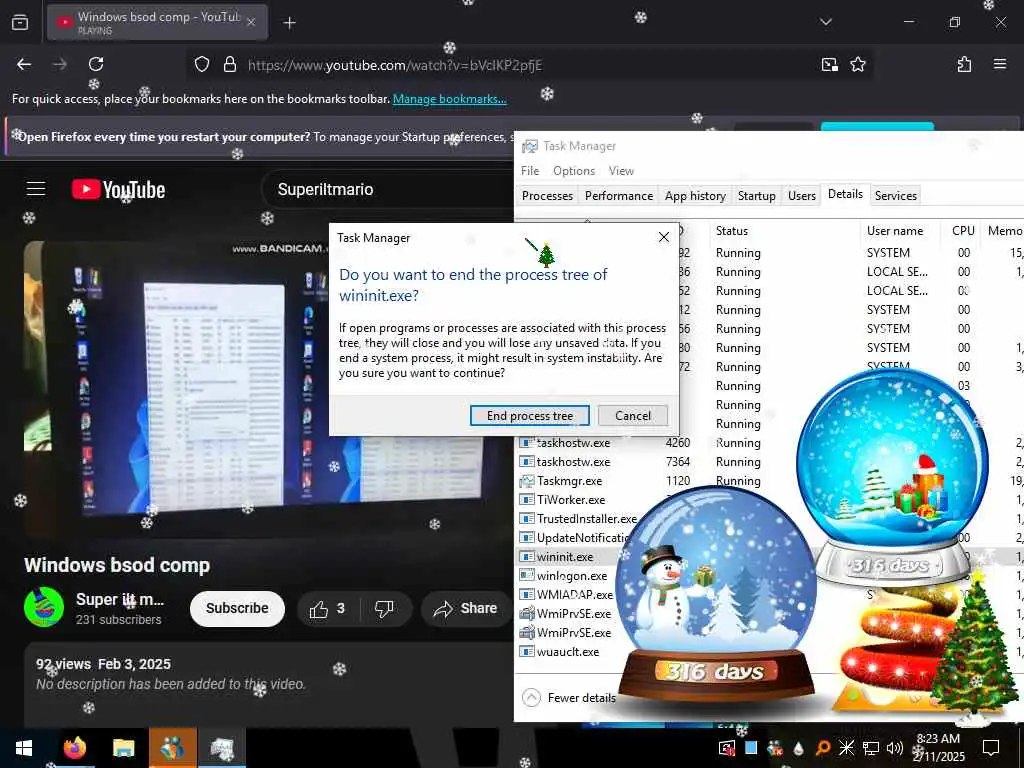Go to YouTube home via logo

click(118, 189)
